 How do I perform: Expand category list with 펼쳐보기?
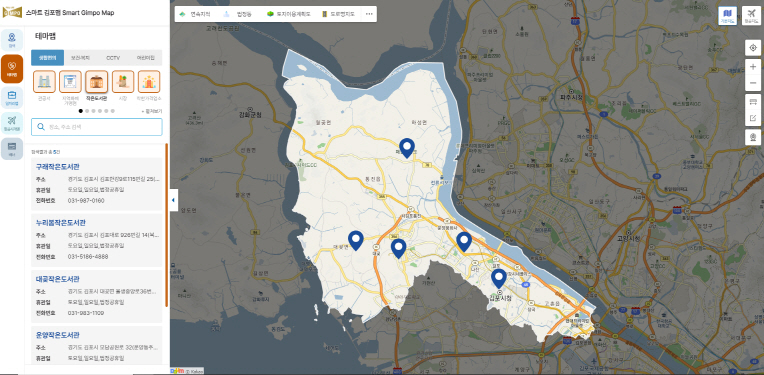click(x=152, y=111)
